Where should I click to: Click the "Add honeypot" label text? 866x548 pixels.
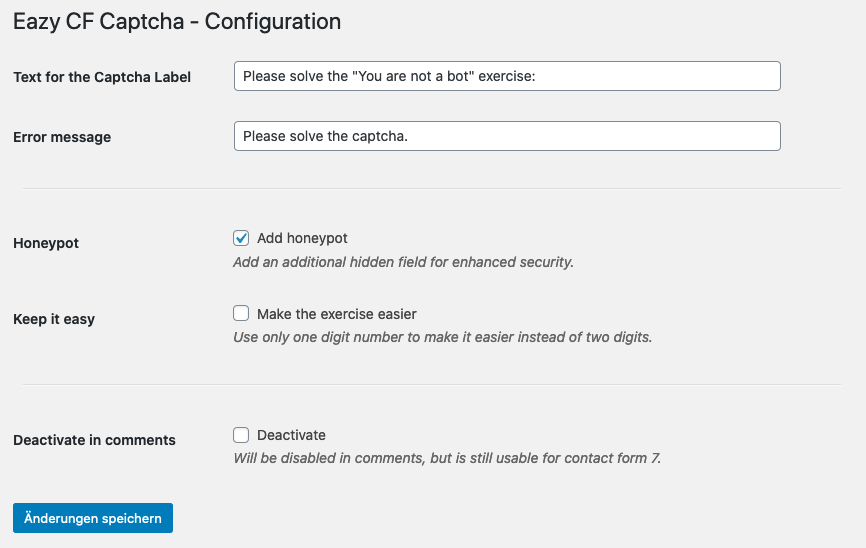302,238
